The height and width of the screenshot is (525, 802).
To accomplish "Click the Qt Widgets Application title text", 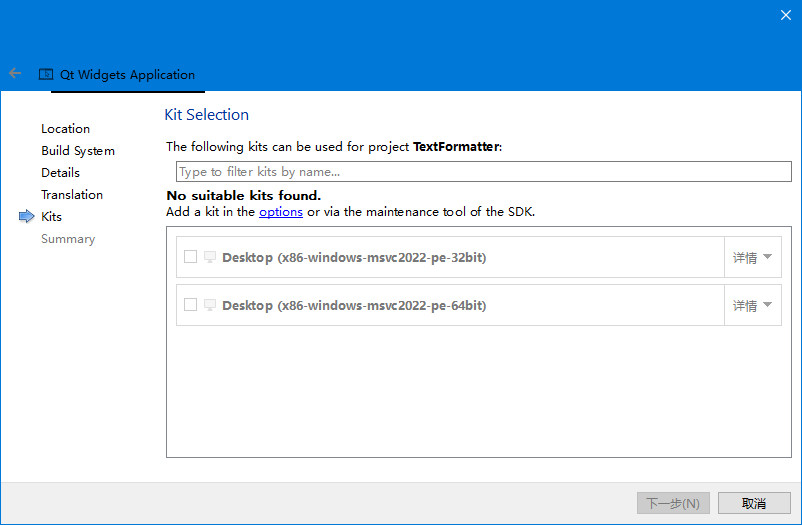I will pos(127,75).
